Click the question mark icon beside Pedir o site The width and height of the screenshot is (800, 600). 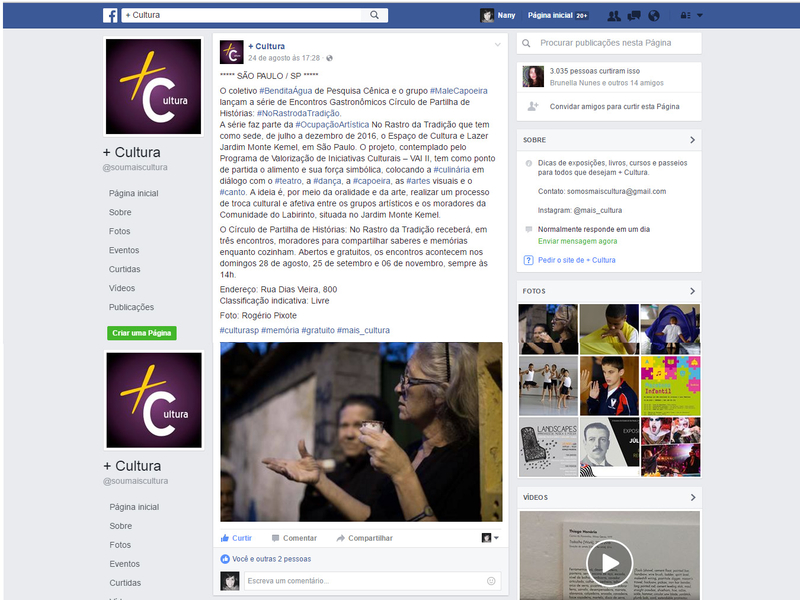click(529, 260)
